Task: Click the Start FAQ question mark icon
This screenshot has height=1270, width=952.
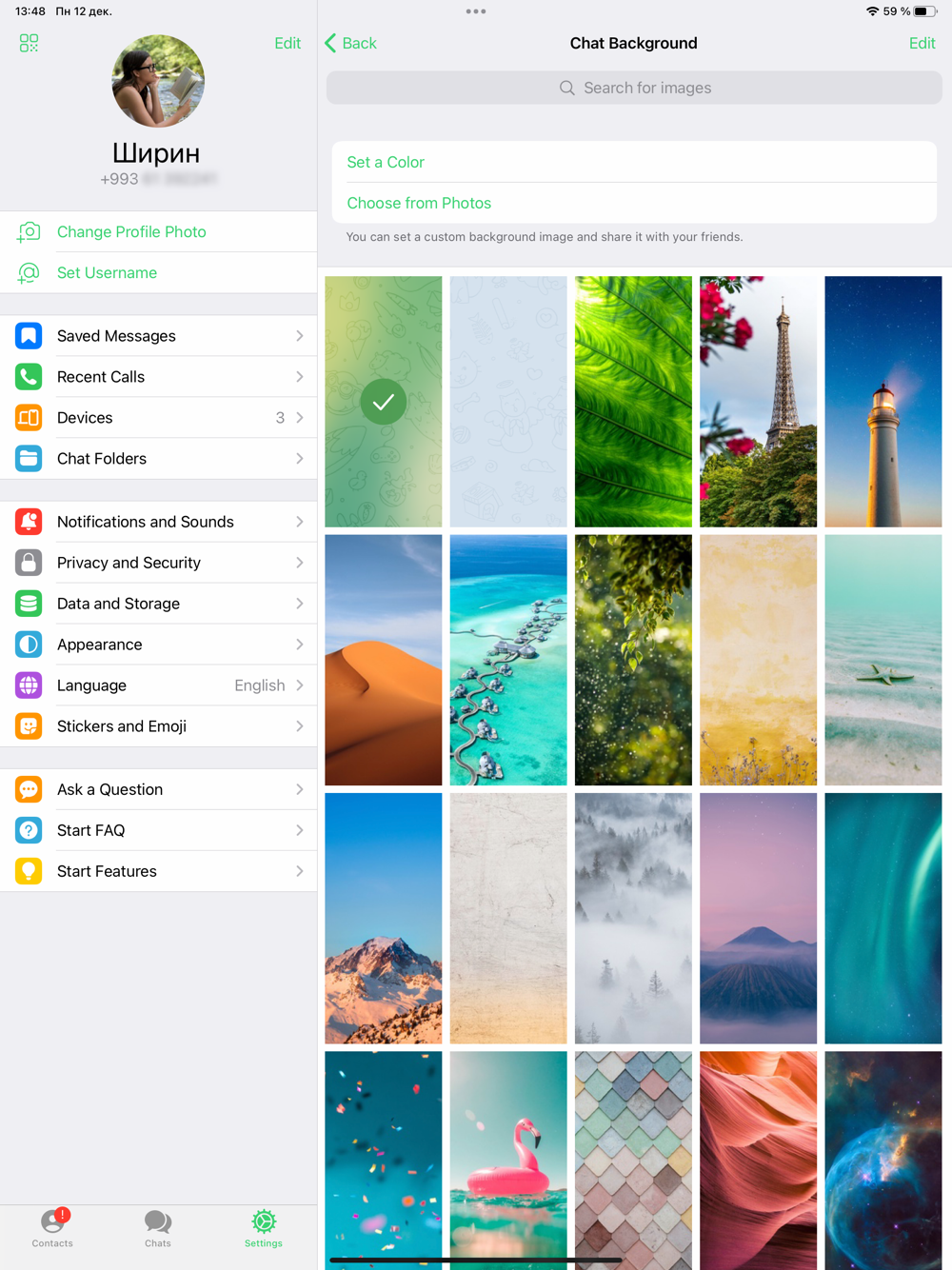Action: (29, 830)
